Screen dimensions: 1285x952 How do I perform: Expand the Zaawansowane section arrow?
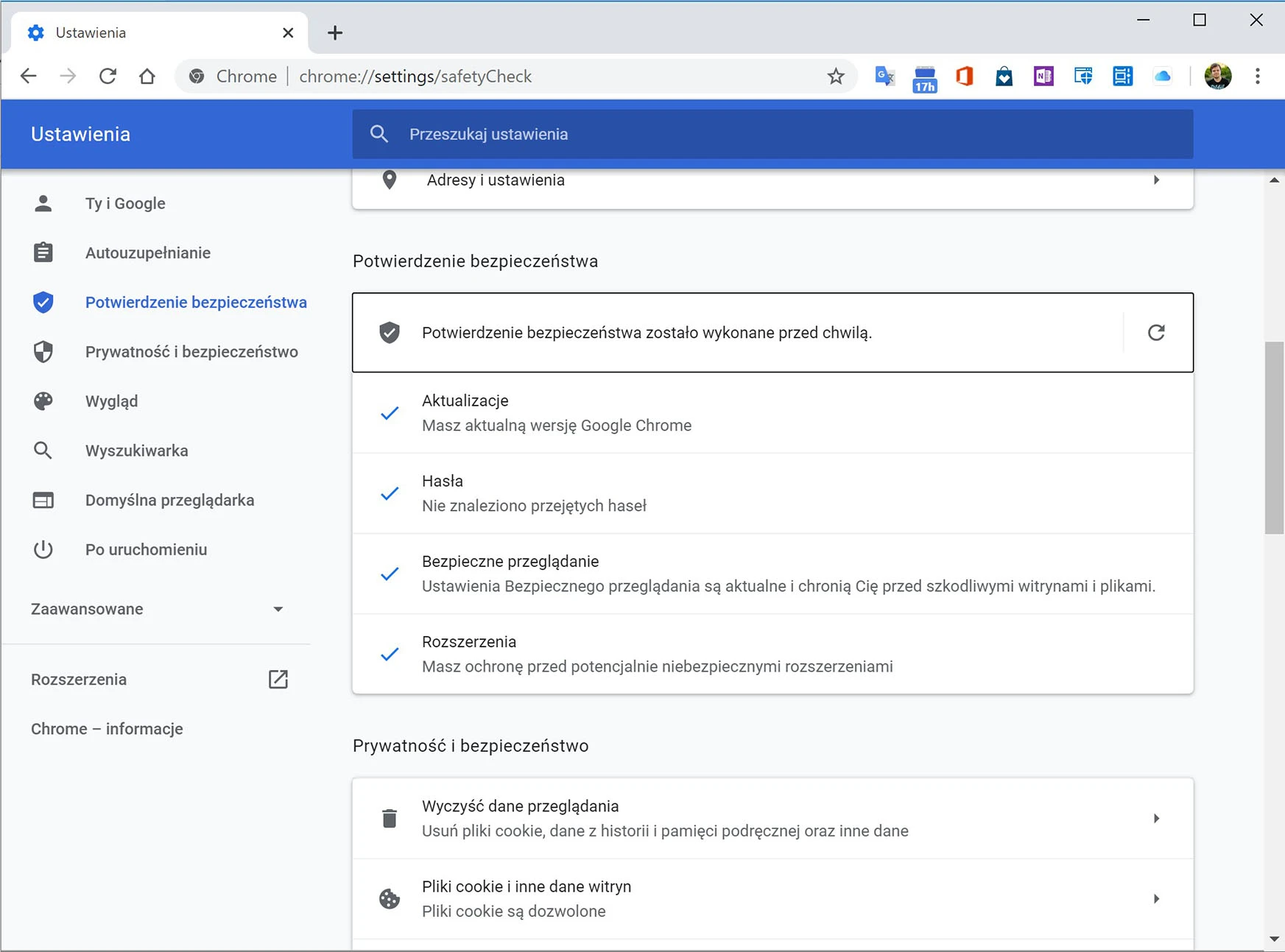(x=278, y=609)
